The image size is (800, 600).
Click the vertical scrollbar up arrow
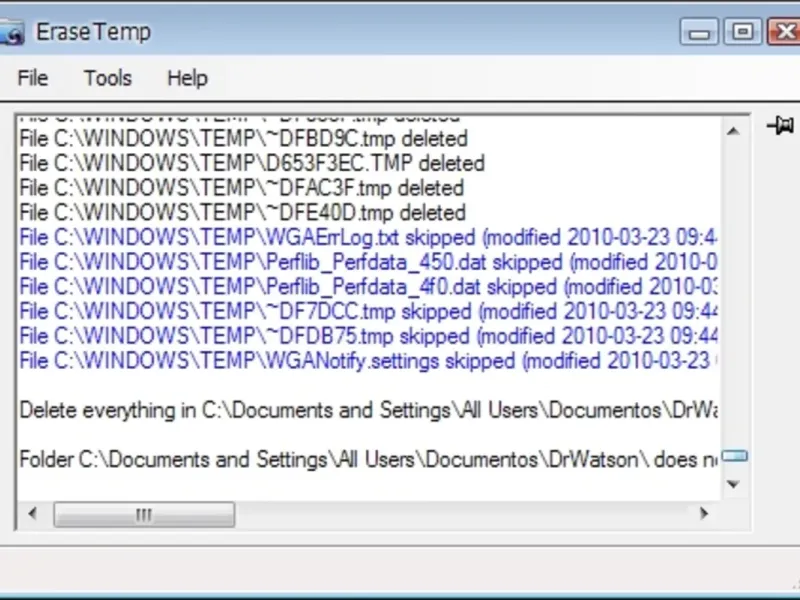(x=733, y=132)
